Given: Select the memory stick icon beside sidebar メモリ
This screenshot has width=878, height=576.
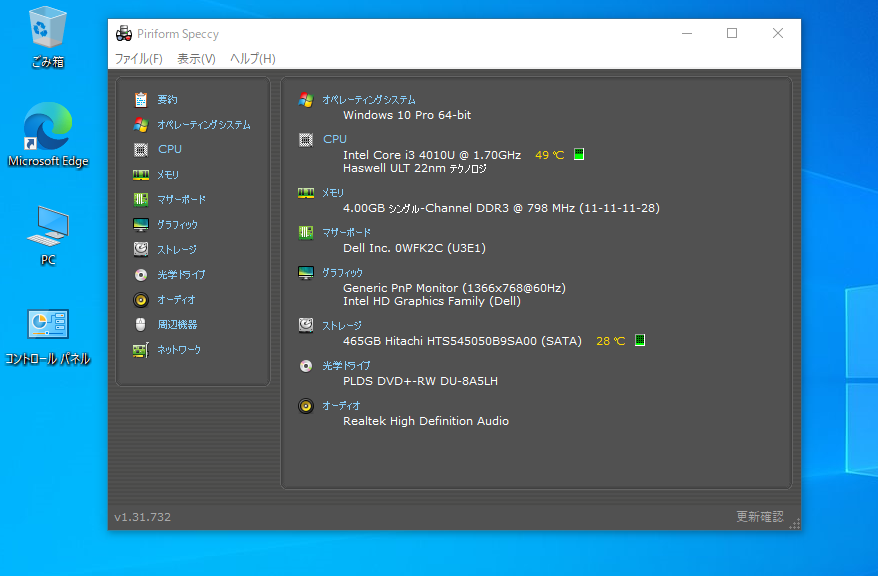Looking at the screenshot, I should point(141,175).
